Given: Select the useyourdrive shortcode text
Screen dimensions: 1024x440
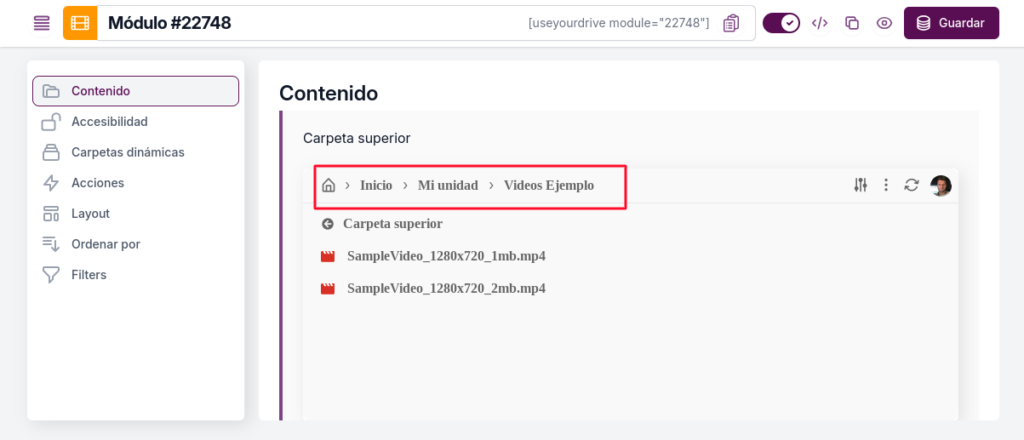Looking at the screenshot, I should (618, 24).
